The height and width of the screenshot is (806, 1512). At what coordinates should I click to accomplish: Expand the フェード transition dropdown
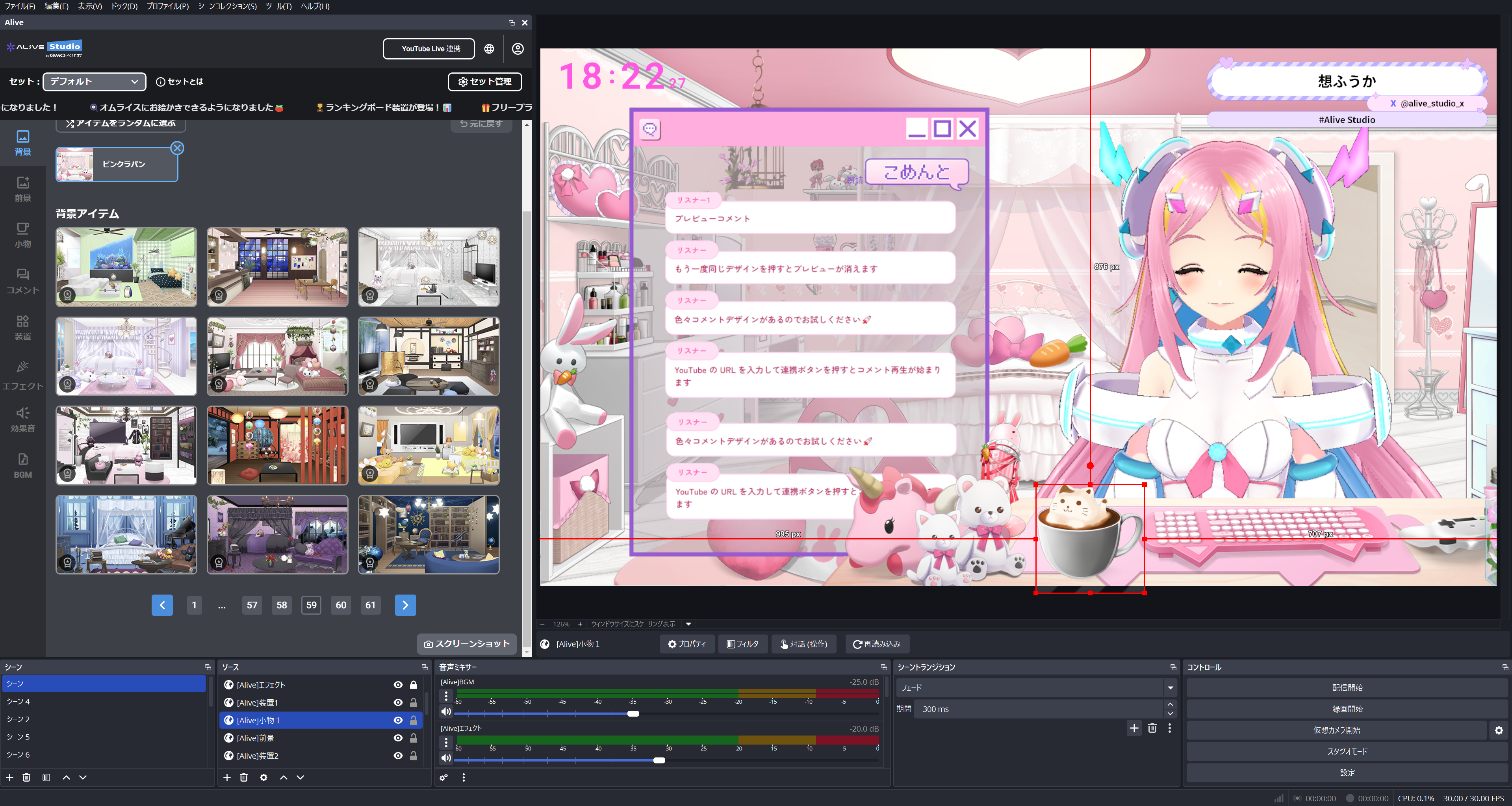pos(1170,687)
